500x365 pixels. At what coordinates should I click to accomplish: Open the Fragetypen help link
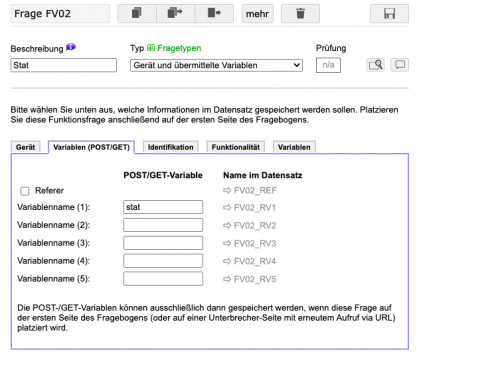coord(174,48)
